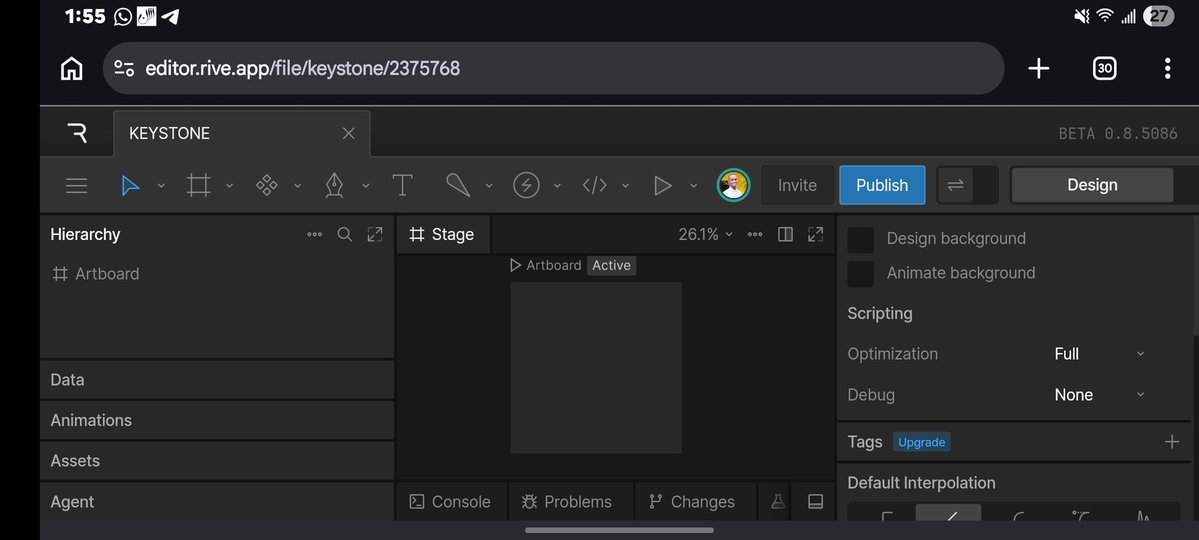Toggle the bottom panel layout icon
This screenshot has height=540, width=1199.
815,502
